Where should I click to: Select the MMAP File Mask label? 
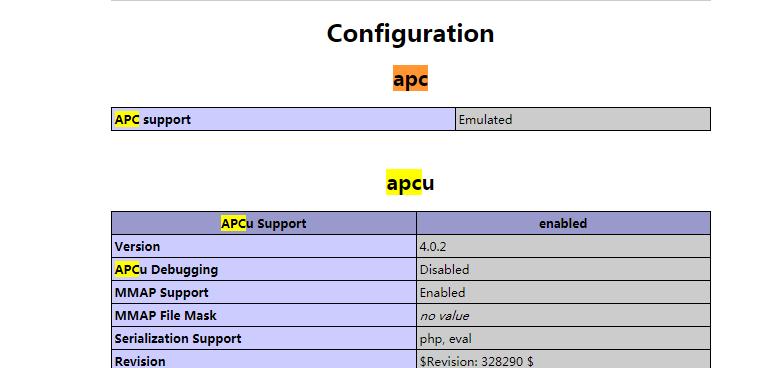point(264,315)
